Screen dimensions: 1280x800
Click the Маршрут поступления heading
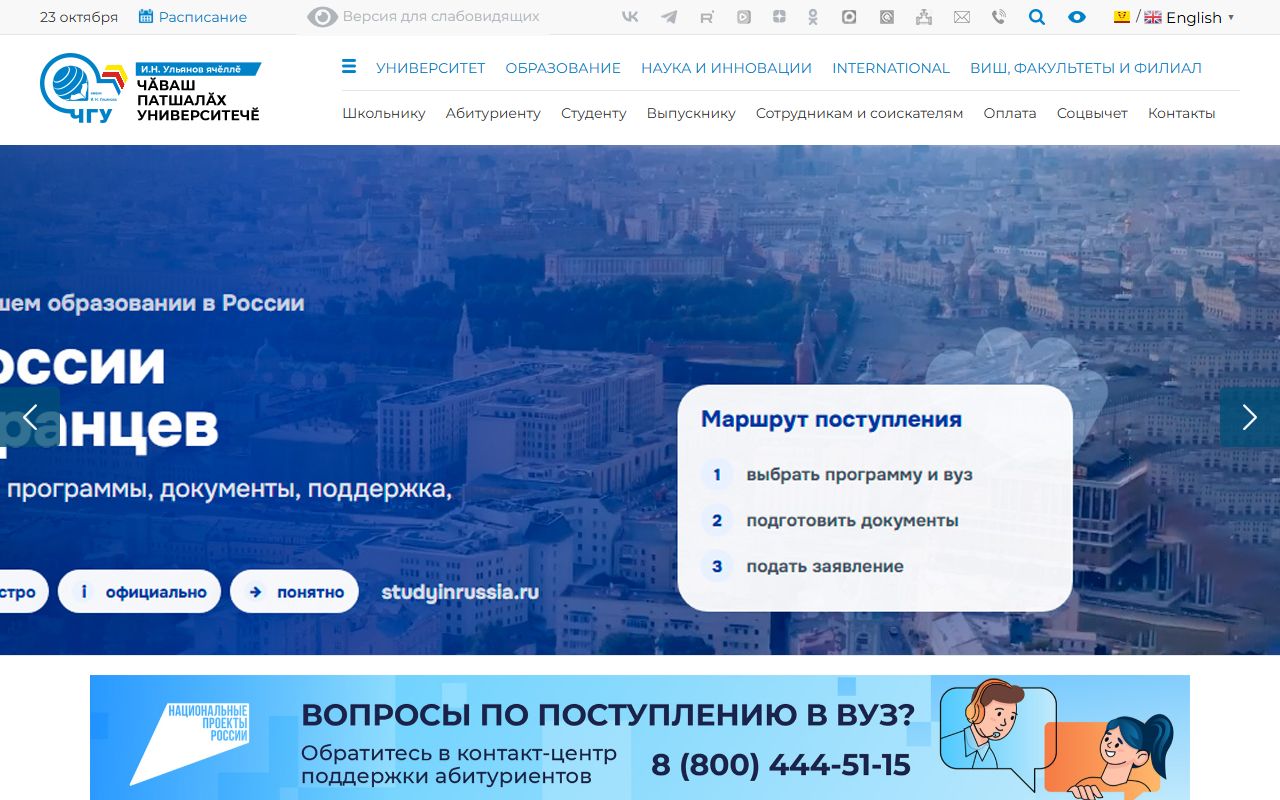(831, 419)
